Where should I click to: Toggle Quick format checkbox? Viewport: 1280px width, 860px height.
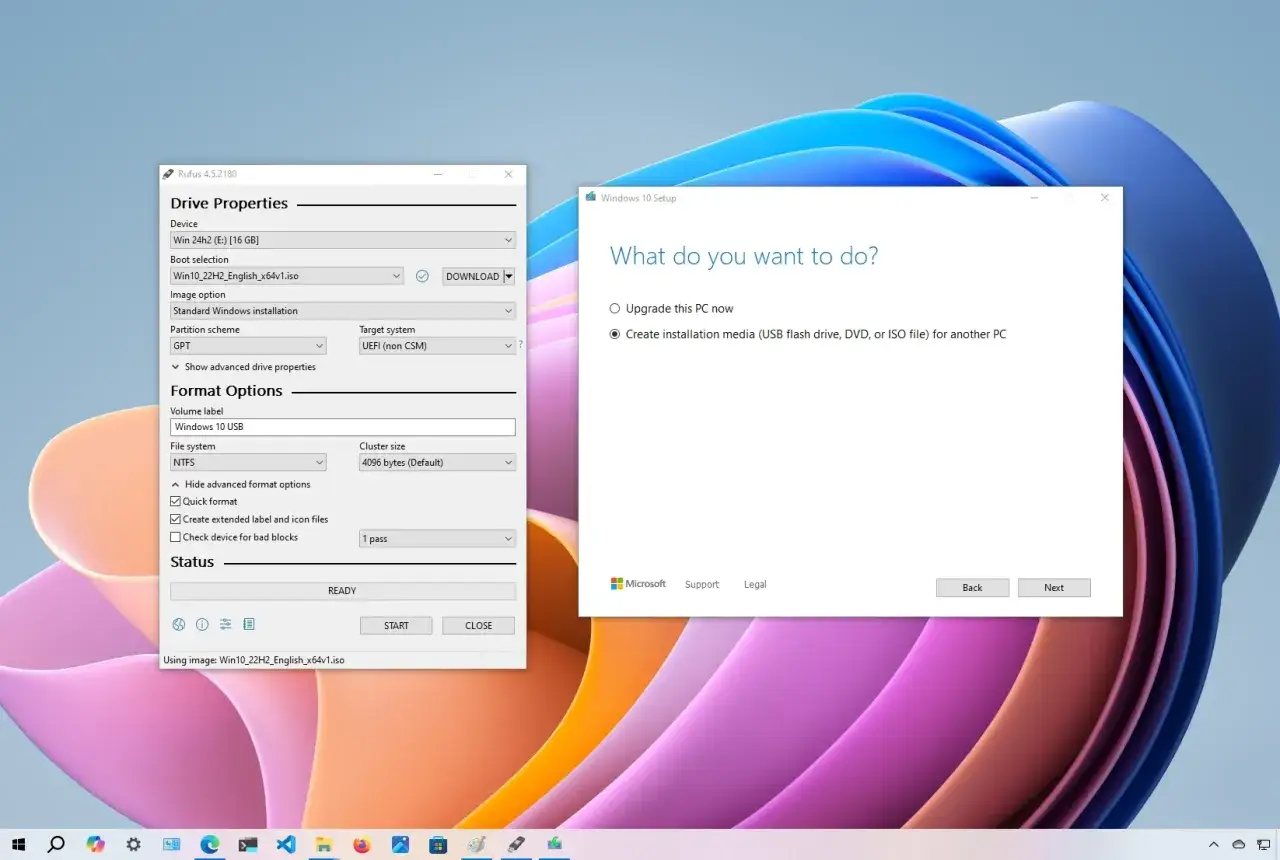tap(176, 501)
